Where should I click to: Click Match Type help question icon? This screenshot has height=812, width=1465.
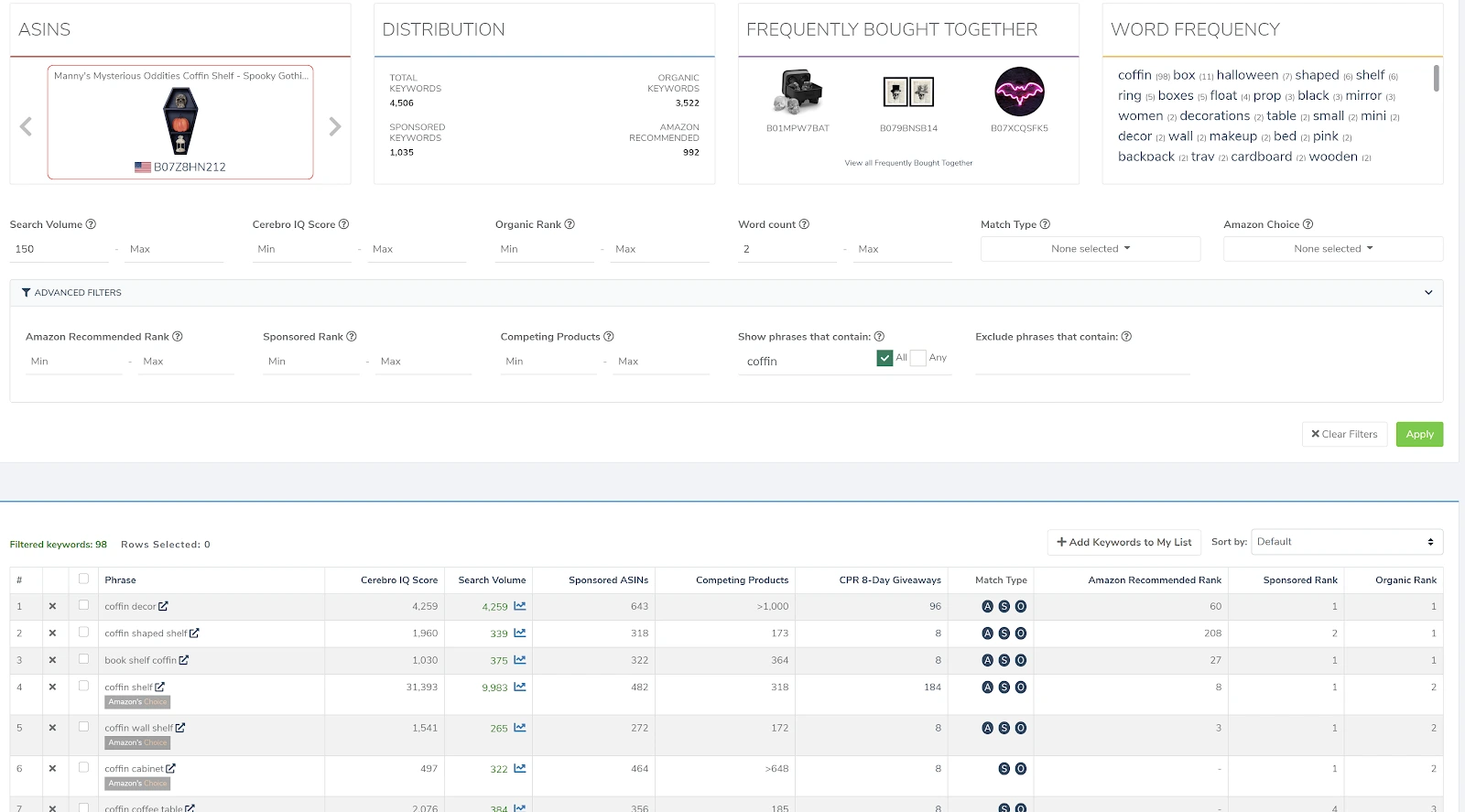(x=1045, y=224)
